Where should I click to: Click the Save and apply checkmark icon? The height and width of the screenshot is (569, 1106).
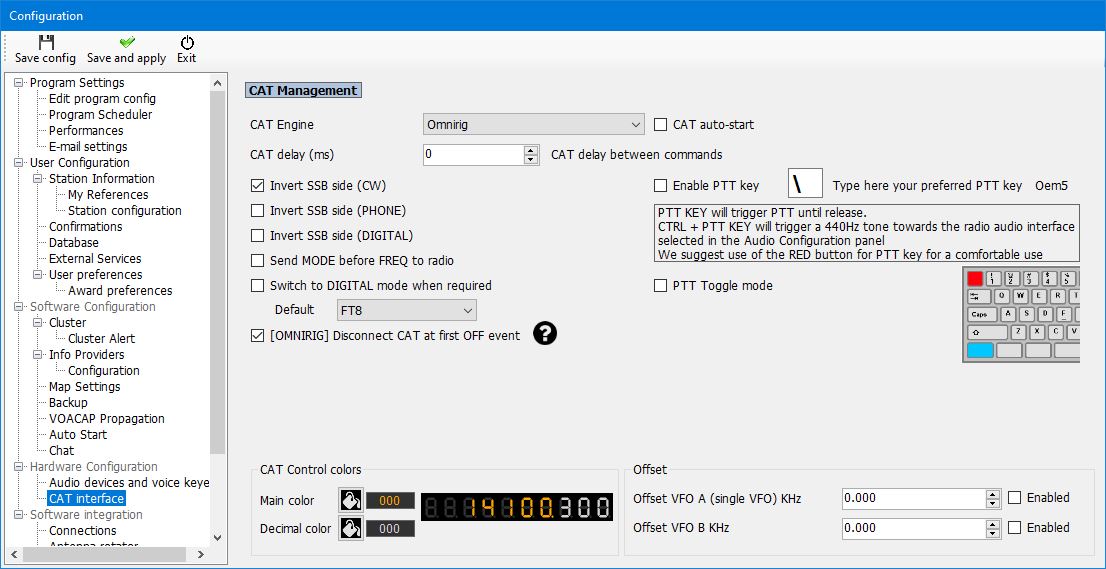(127, 42)
